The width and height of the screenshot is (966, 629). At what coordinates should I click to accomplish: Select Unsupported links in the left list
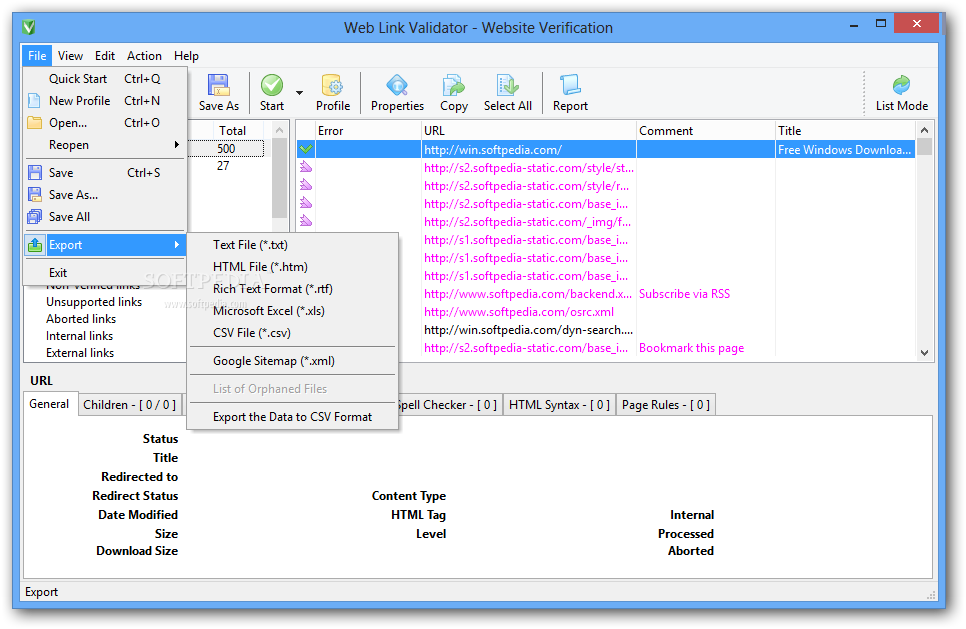pos(94,302)
